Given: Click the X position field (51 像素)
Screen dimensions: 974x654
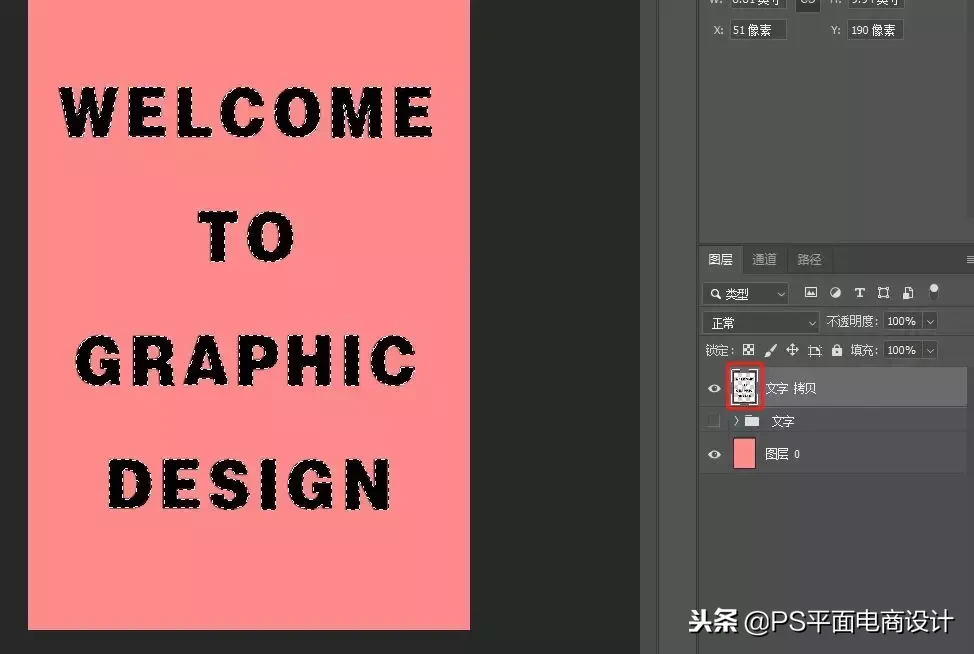Looking at the screenshot, I should click(758, 30).
